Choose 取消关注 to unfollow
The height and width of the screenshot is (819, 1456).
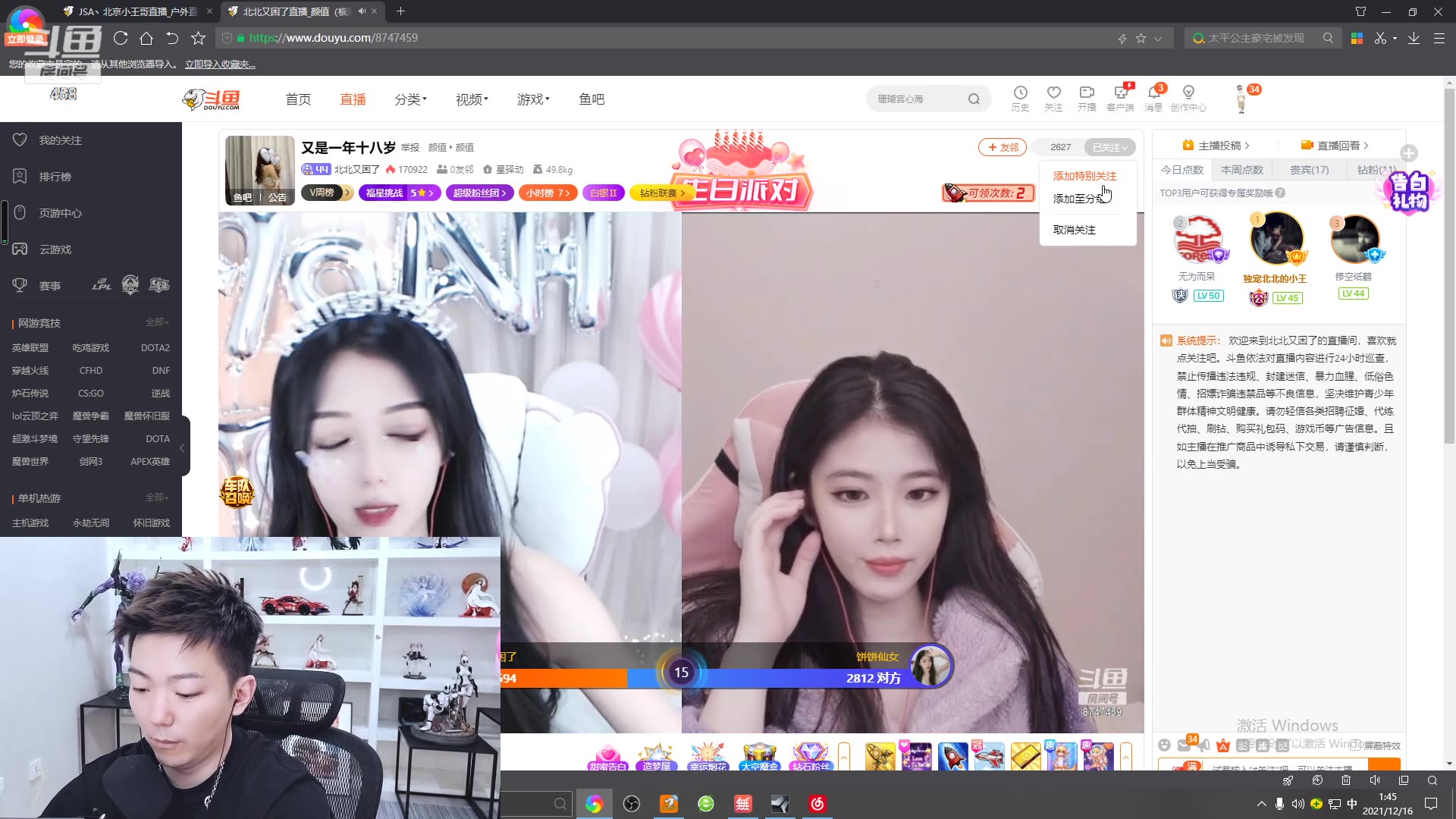(1074, 230)
